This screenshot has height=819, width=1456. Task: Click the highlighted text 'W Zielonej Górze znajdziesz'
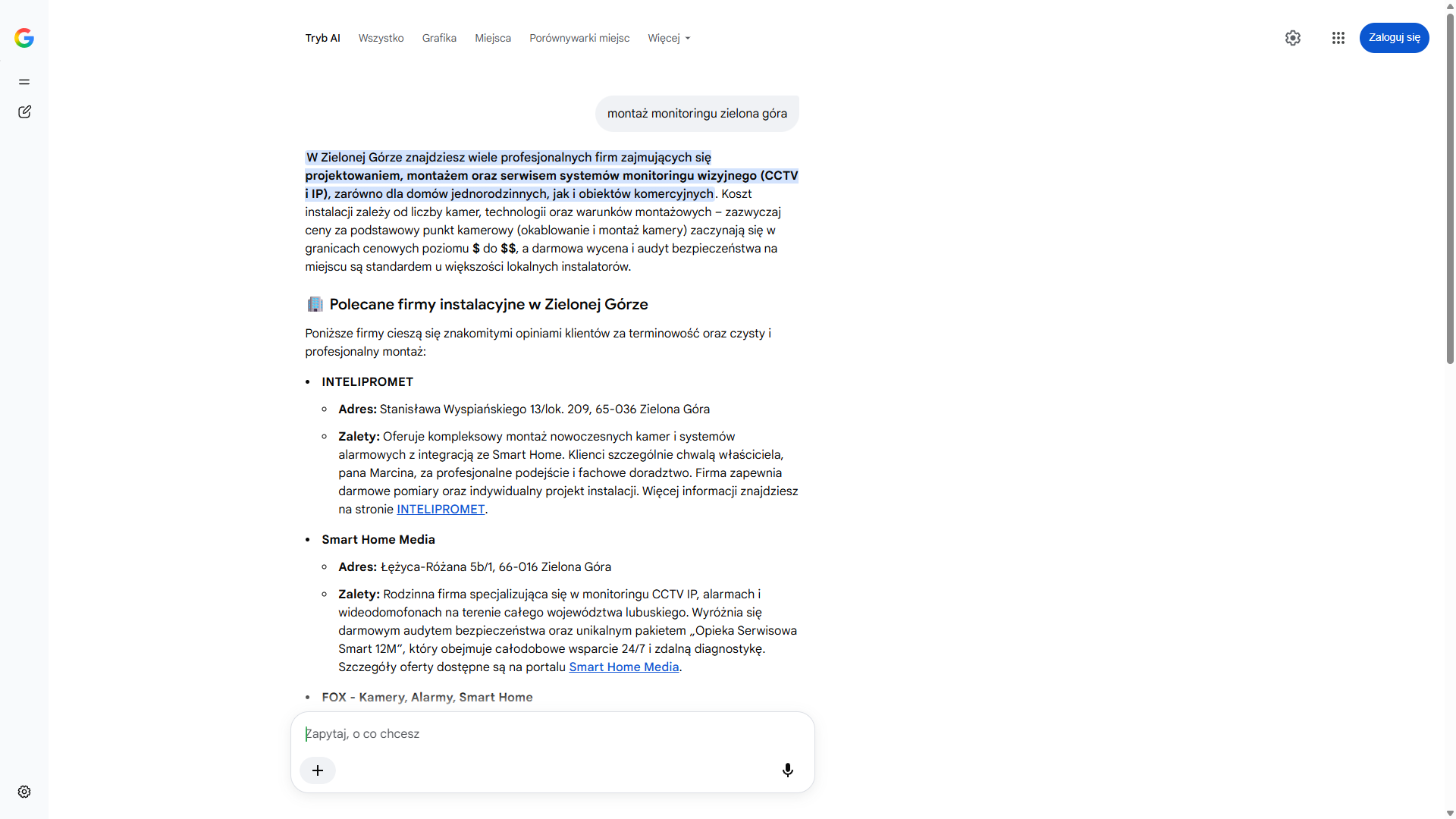[385, 158]
